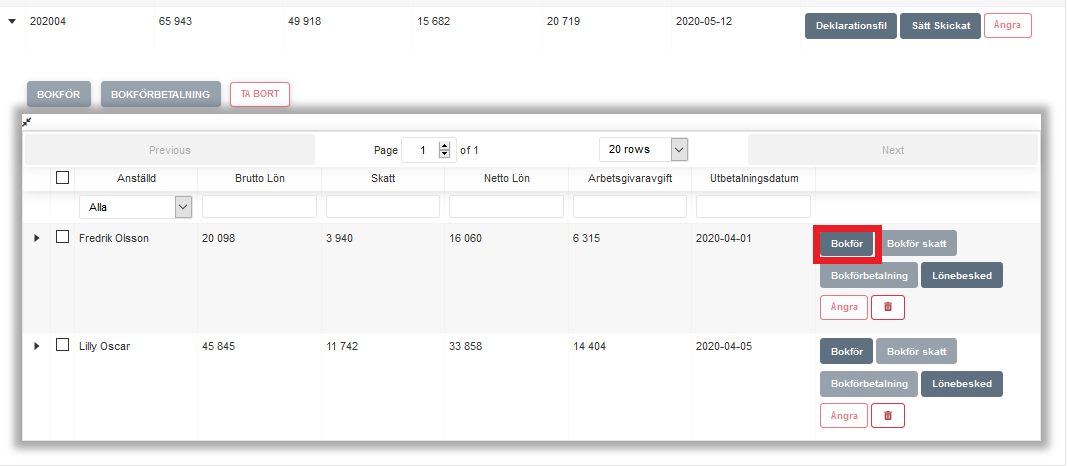Sort by the Utbetalningsdatum column header
The width and height of the screenshot is (1067, 466).
753,179
